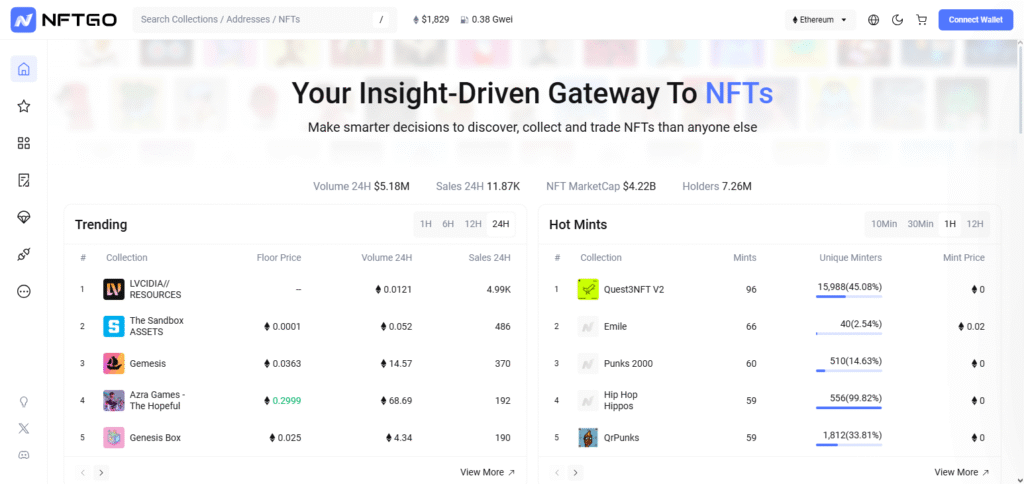Open the Discord icon in sidebar

click(x=24, y=455)
